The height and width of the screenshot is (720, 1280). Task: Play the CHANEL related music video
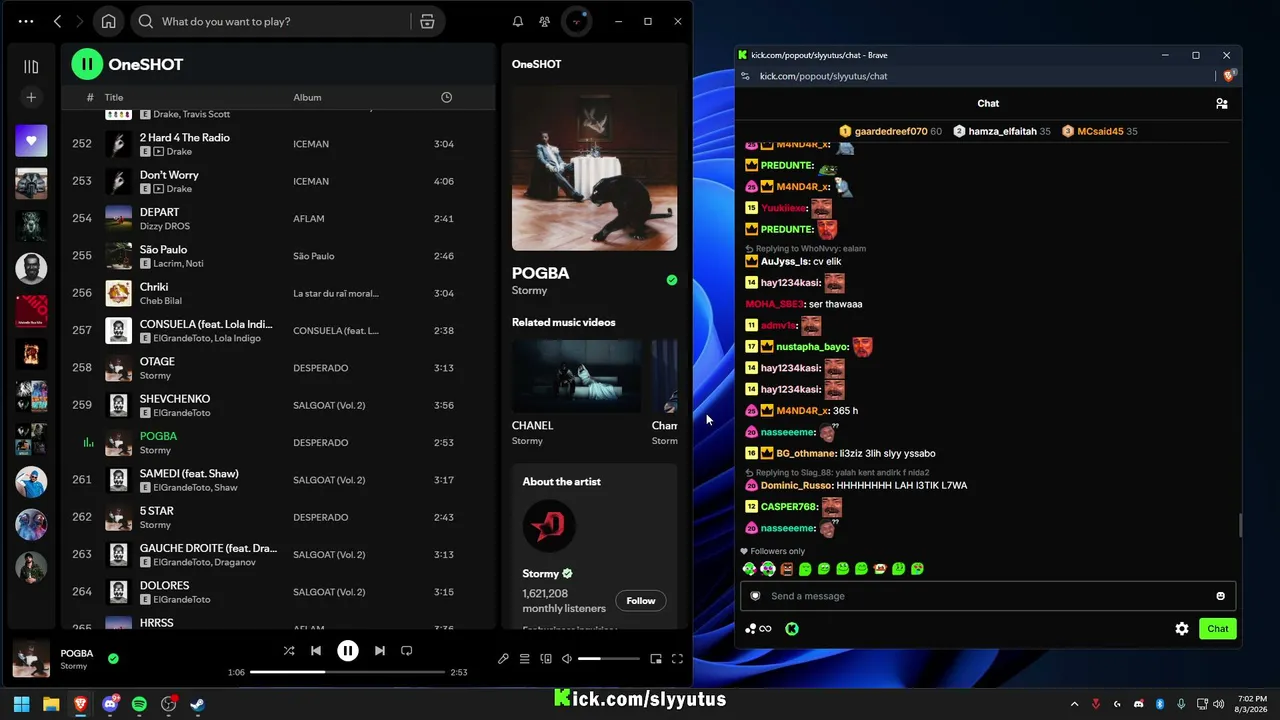pyautogui.click(x=576, y=376)
